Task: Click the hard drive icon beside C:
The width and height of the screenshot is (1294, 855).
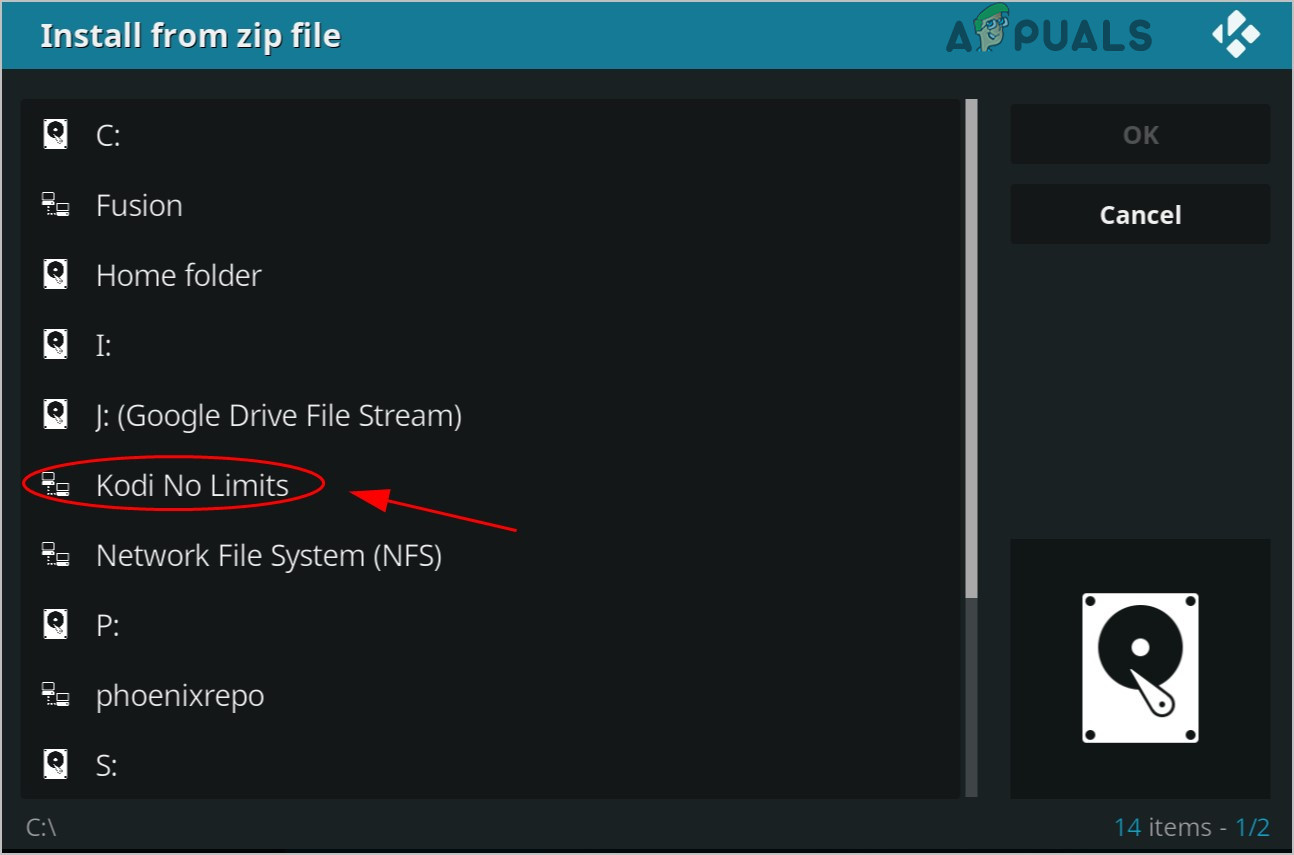Action: (x=56, y=135)
